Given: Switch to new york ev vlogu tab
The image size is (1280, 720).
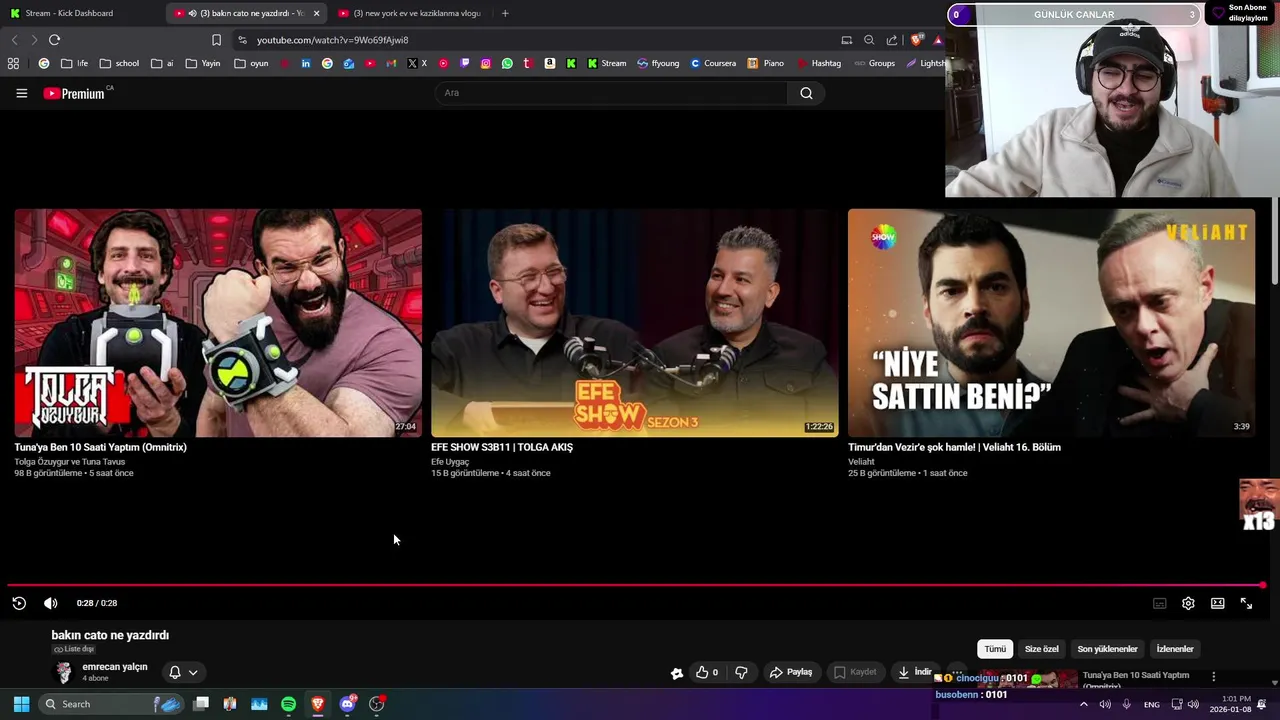Looking at the screenshot, I should (410, 13).
